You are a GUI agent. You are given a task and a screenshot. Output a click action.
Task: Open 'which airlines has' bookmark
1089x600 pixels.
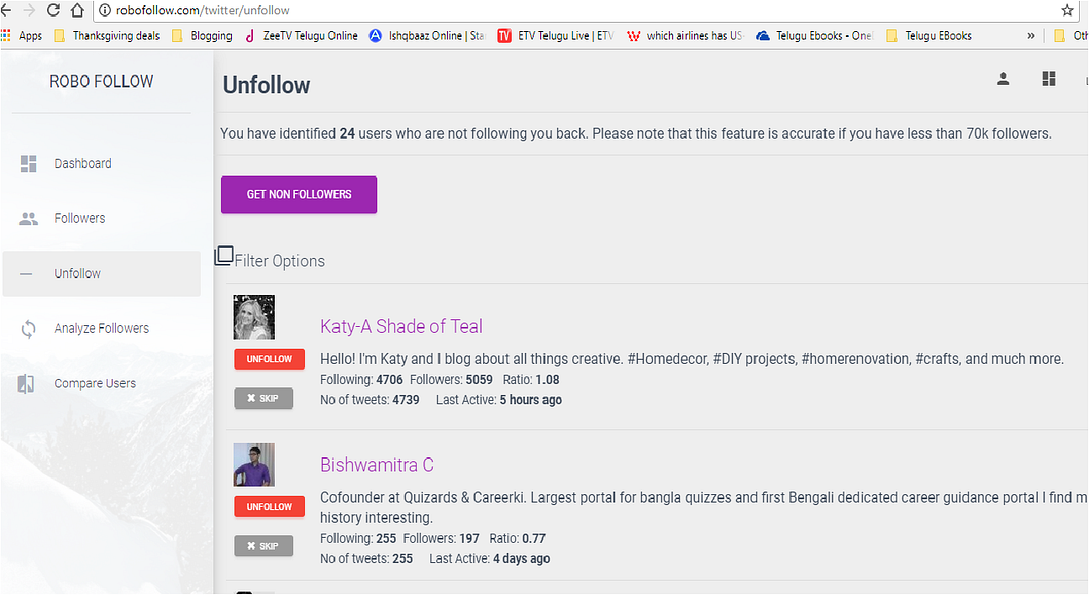[685, 35]
